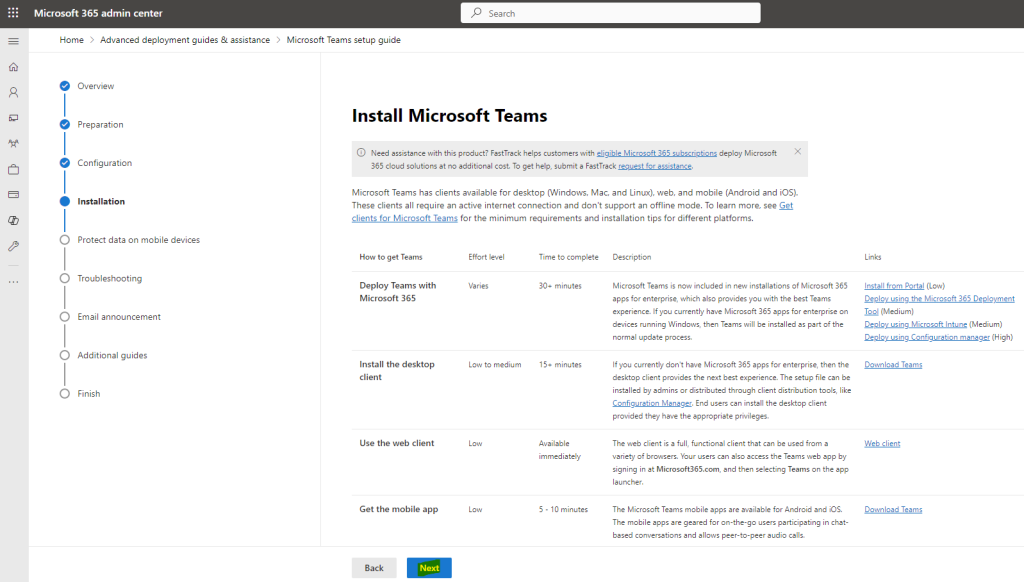Click 'How to get Teams' column header
The image size is (1024, 582).
tap(391, 257)
